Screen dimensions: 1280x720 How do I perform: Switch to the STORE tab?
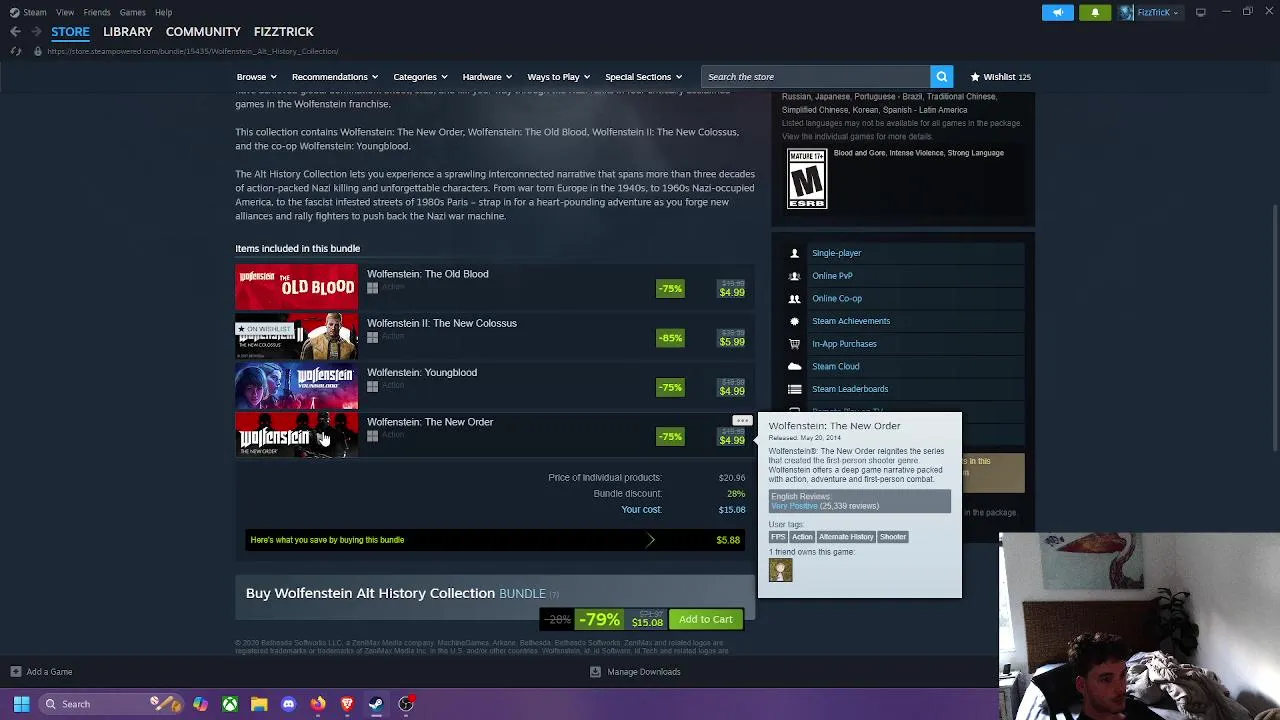(x=70, y=32)
